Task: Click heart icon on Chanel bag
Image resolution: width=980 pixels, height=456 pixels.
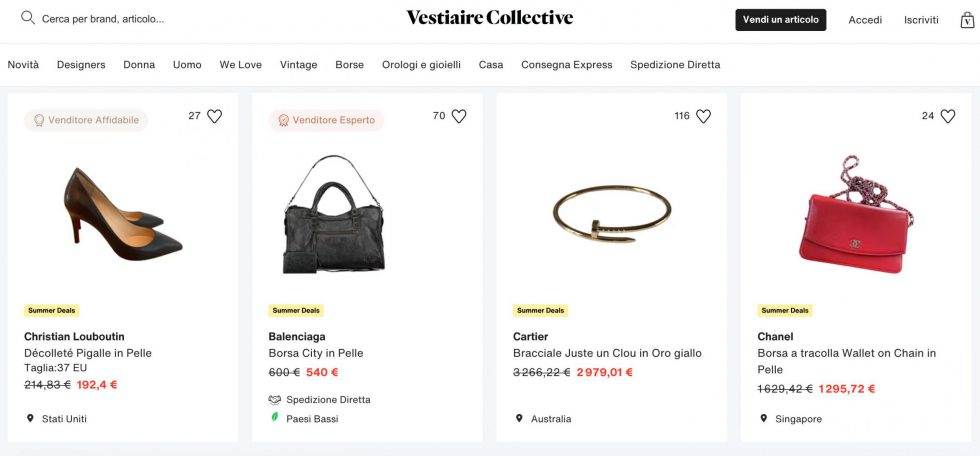Action: click(947, 116)
